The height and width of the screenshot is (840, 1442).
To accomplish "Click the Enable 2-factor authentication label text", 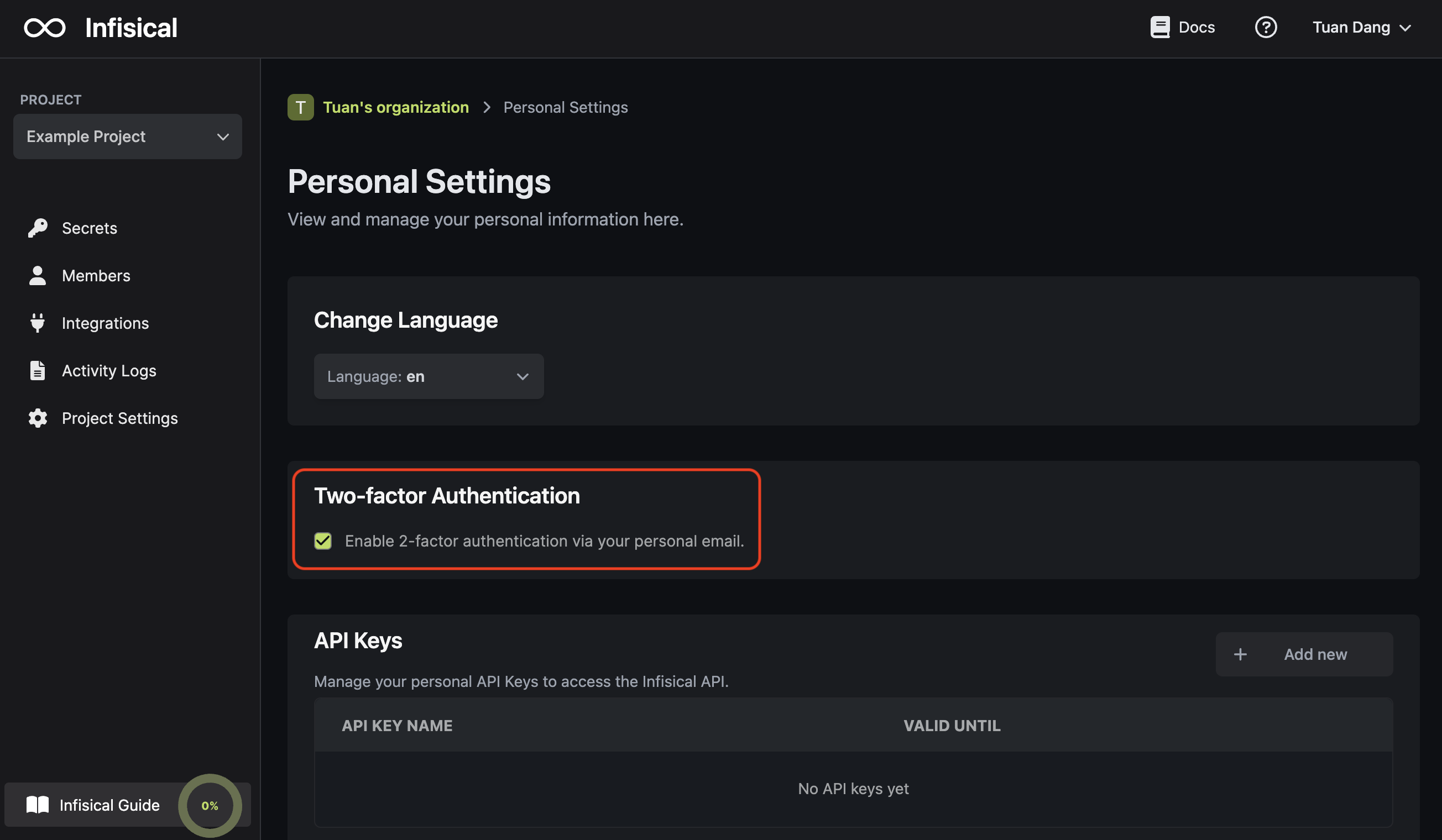I will [544, 540].
